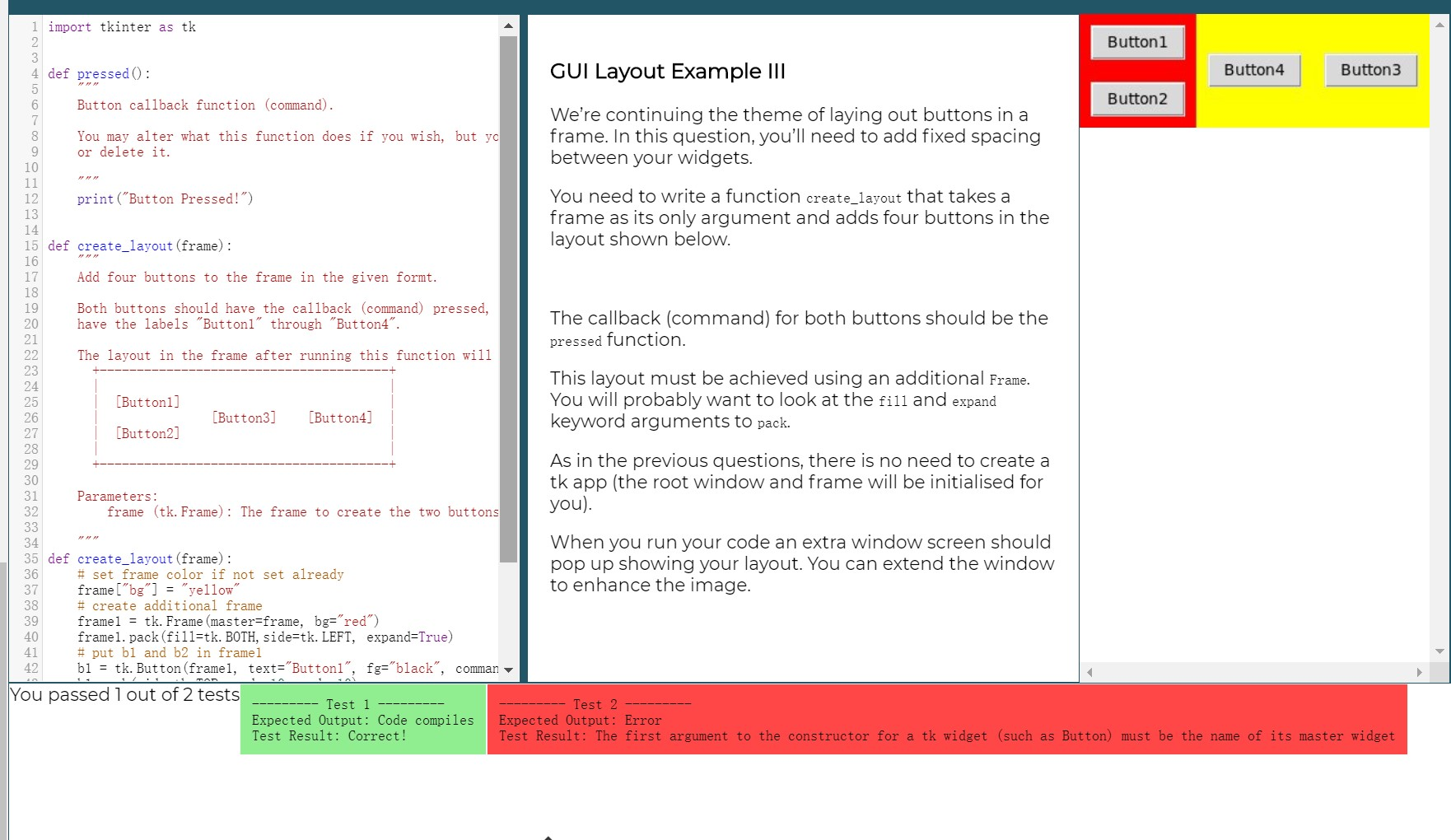
Task: Place cursor on the import tkinter line
Action: point(124,26)
